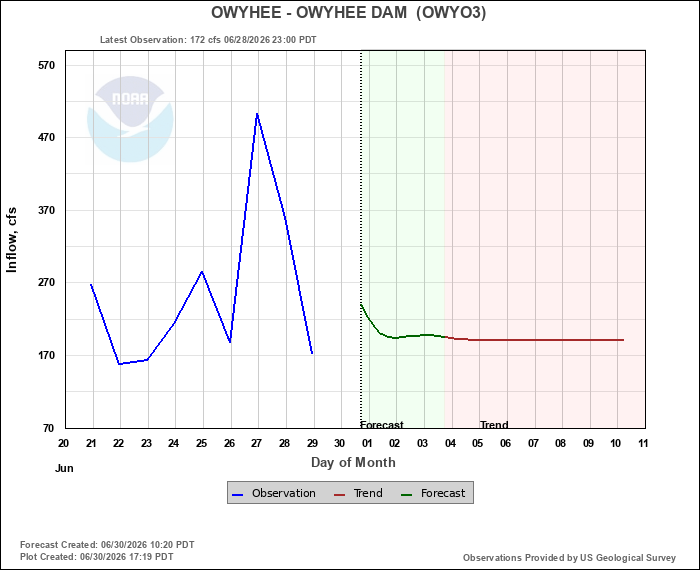Viewport: 700px width, 570px height.
Task: Click the Plot Created timestamp text
Action: point(96,557)
